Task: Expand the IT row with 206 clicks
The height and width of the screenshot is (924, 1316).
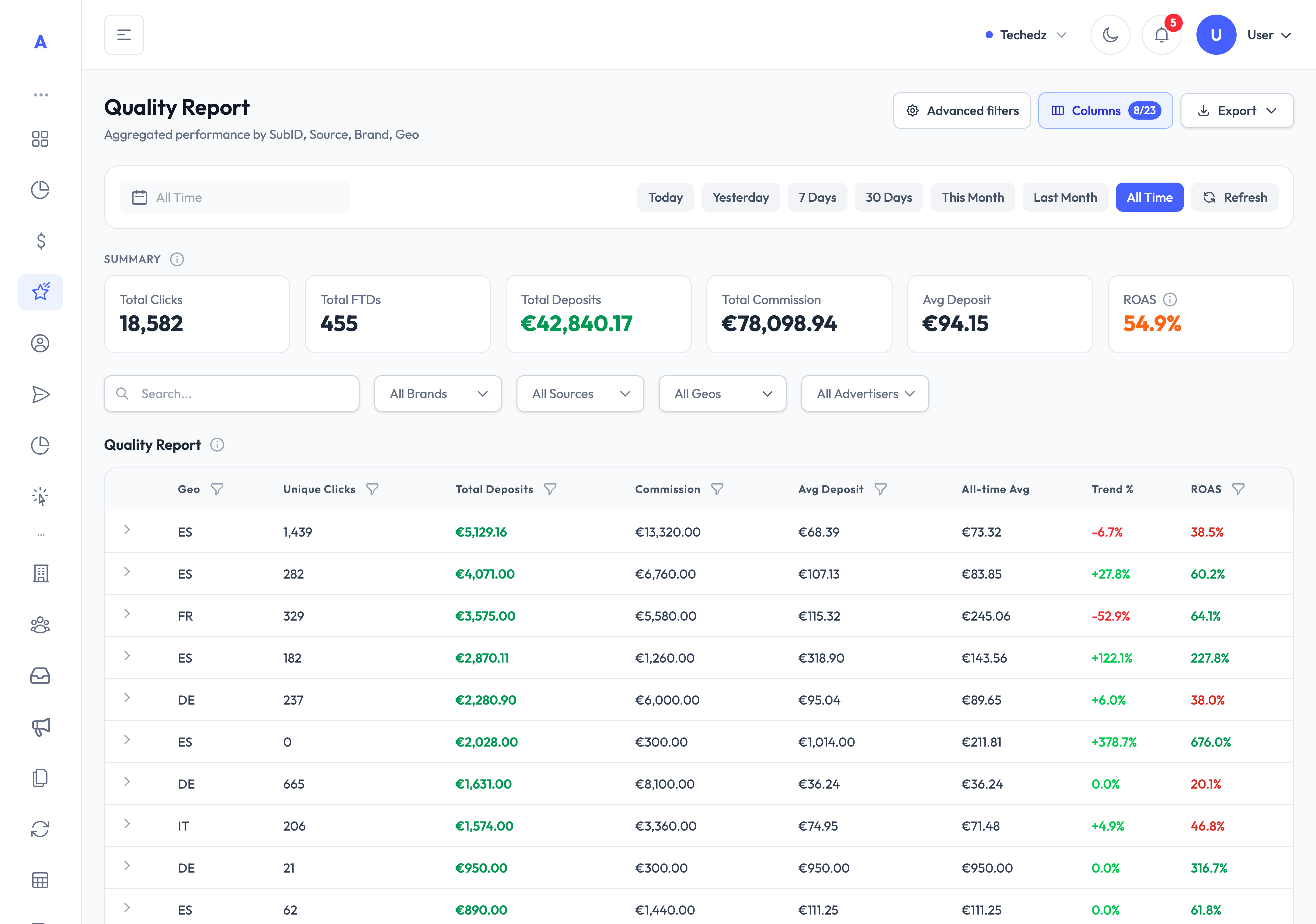Action: click(x=127, y=824)
